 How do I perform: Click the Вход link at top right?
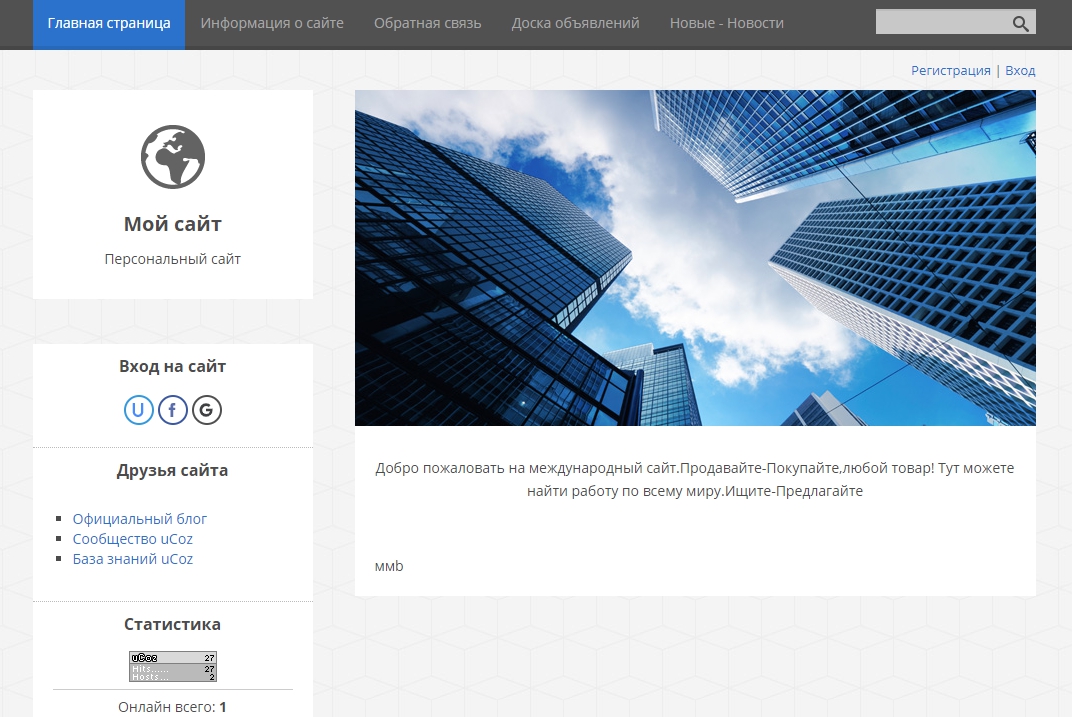pos(1020,71)
